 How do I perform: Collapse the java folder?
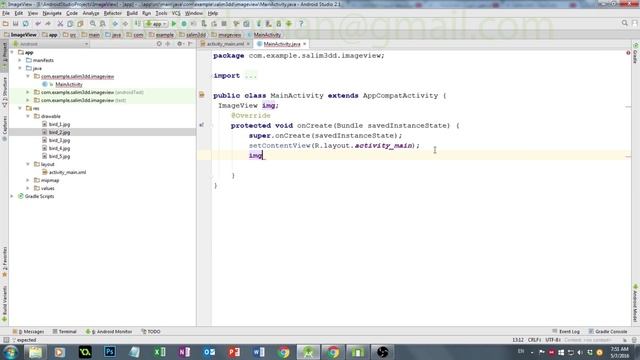point(20,68)
